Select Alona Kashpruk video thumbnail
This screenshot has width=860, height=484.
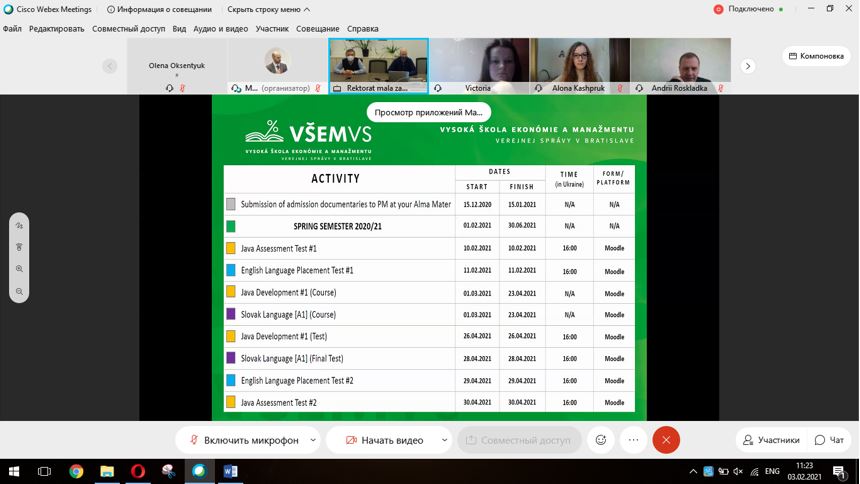(579, 66)
